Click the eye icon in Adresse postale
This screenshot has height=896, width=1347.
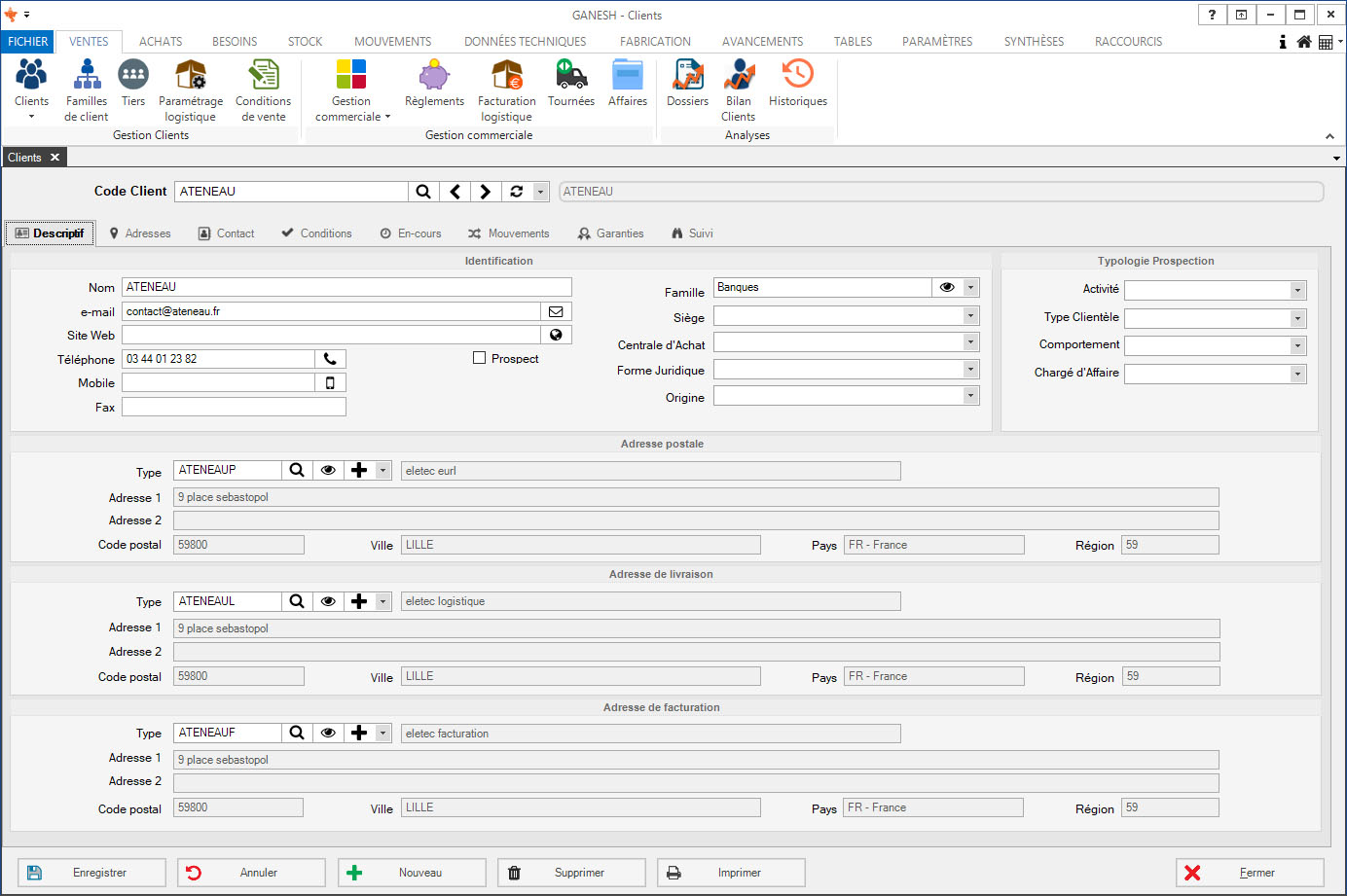(x=328, y=470)
